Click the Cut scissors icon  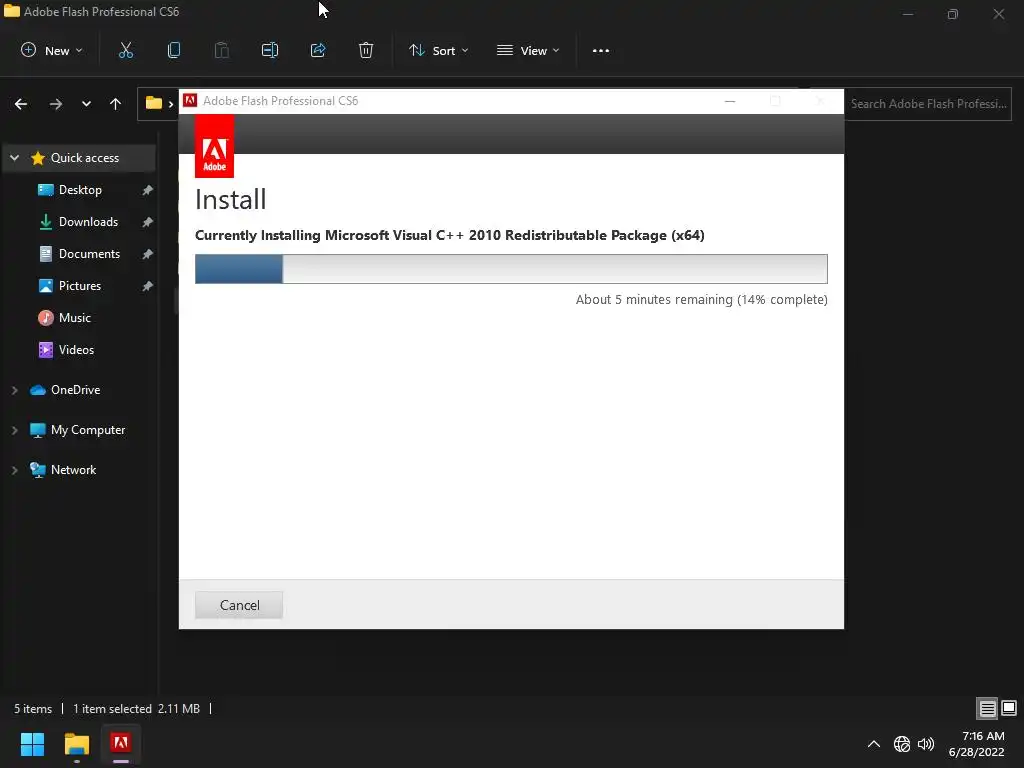[x=126, y=50]
